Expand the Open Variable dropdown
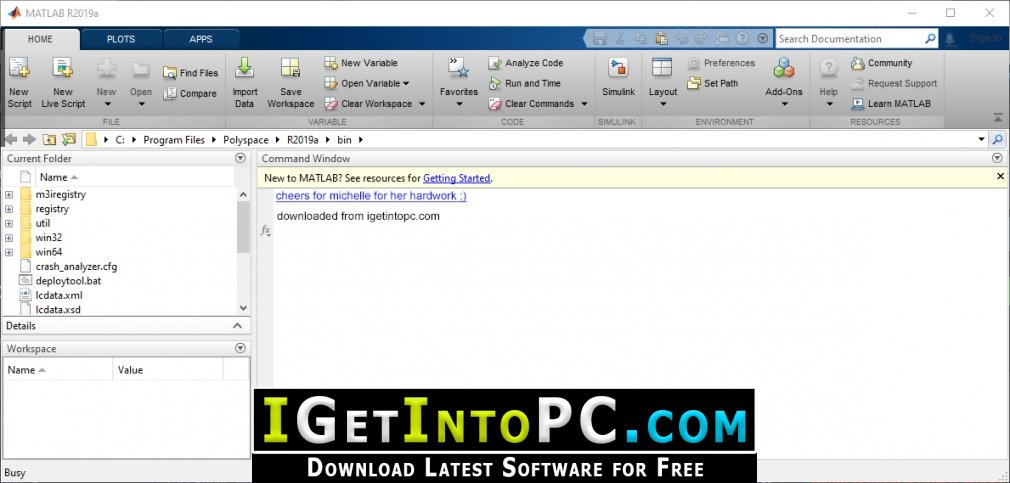Screen dimensions: 1010x483 click(406, 83)
